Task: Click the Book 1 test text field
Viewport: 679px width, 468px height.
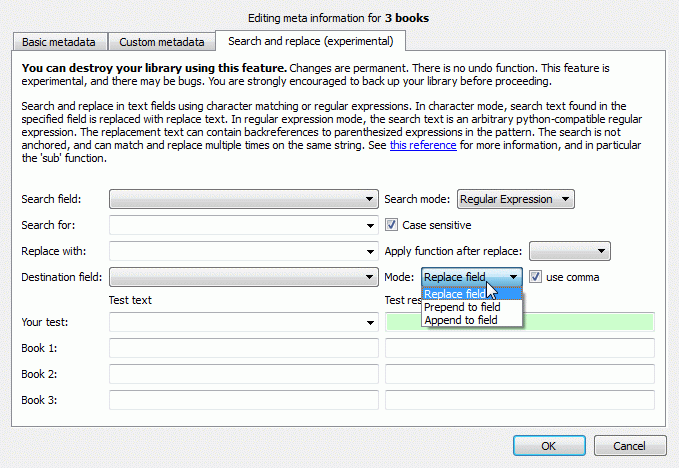Action: 243,348
